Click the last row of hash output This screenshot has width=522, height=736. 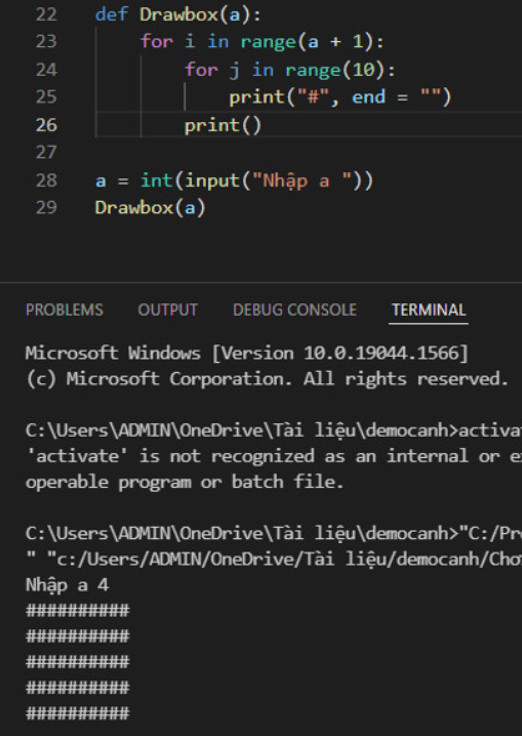pyautogui.click(x=77, y=713)
